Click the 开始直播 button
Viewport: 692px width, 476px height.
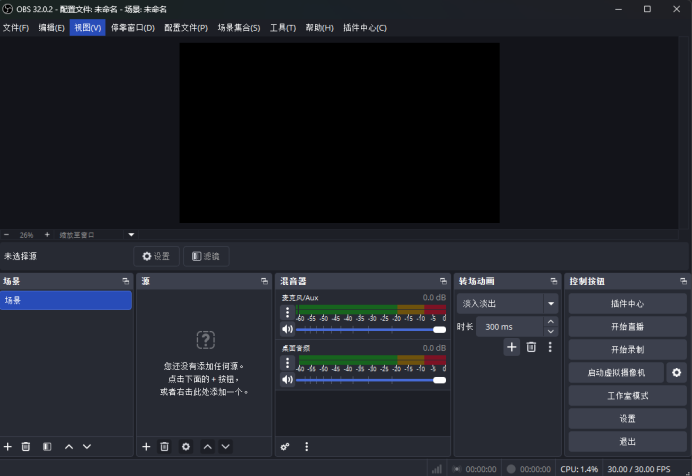[x=627, y=327]
